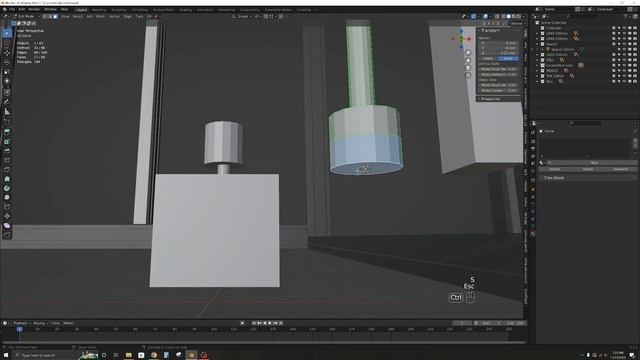
Task: Toggle viewport gizmos on or off
Action: pos(473,16)
